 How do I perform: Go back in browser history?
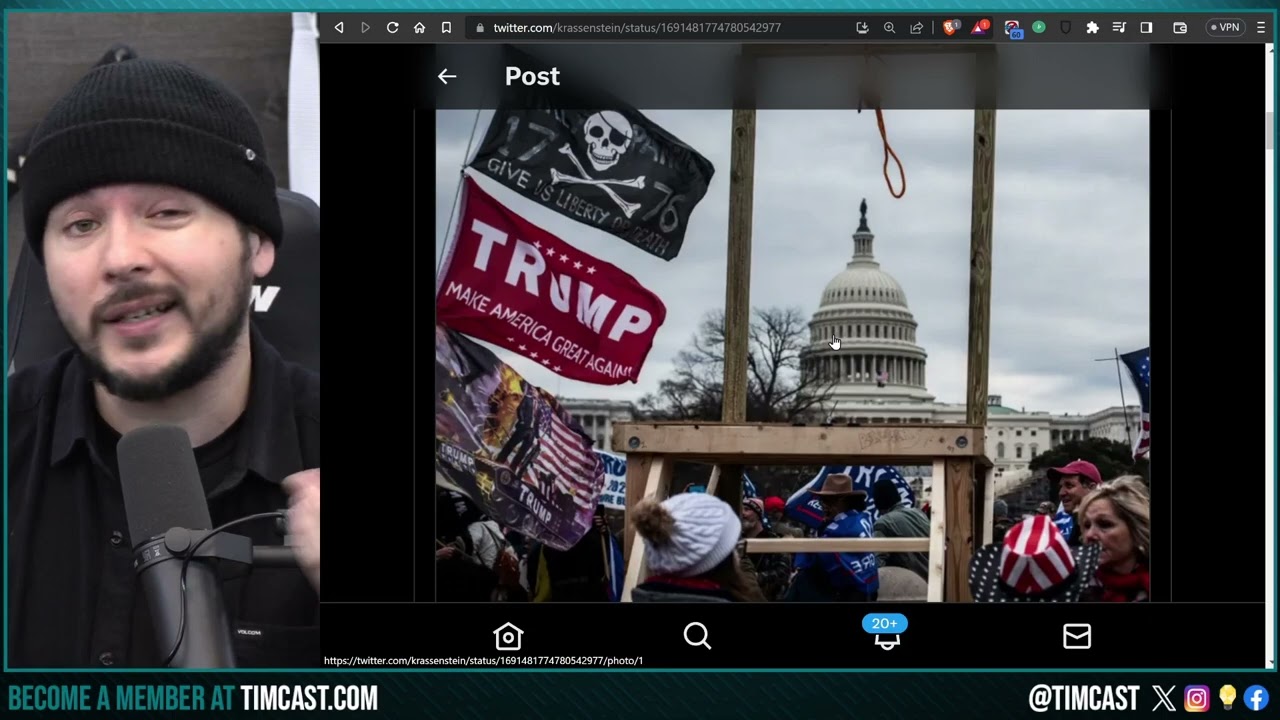[339, 28]
